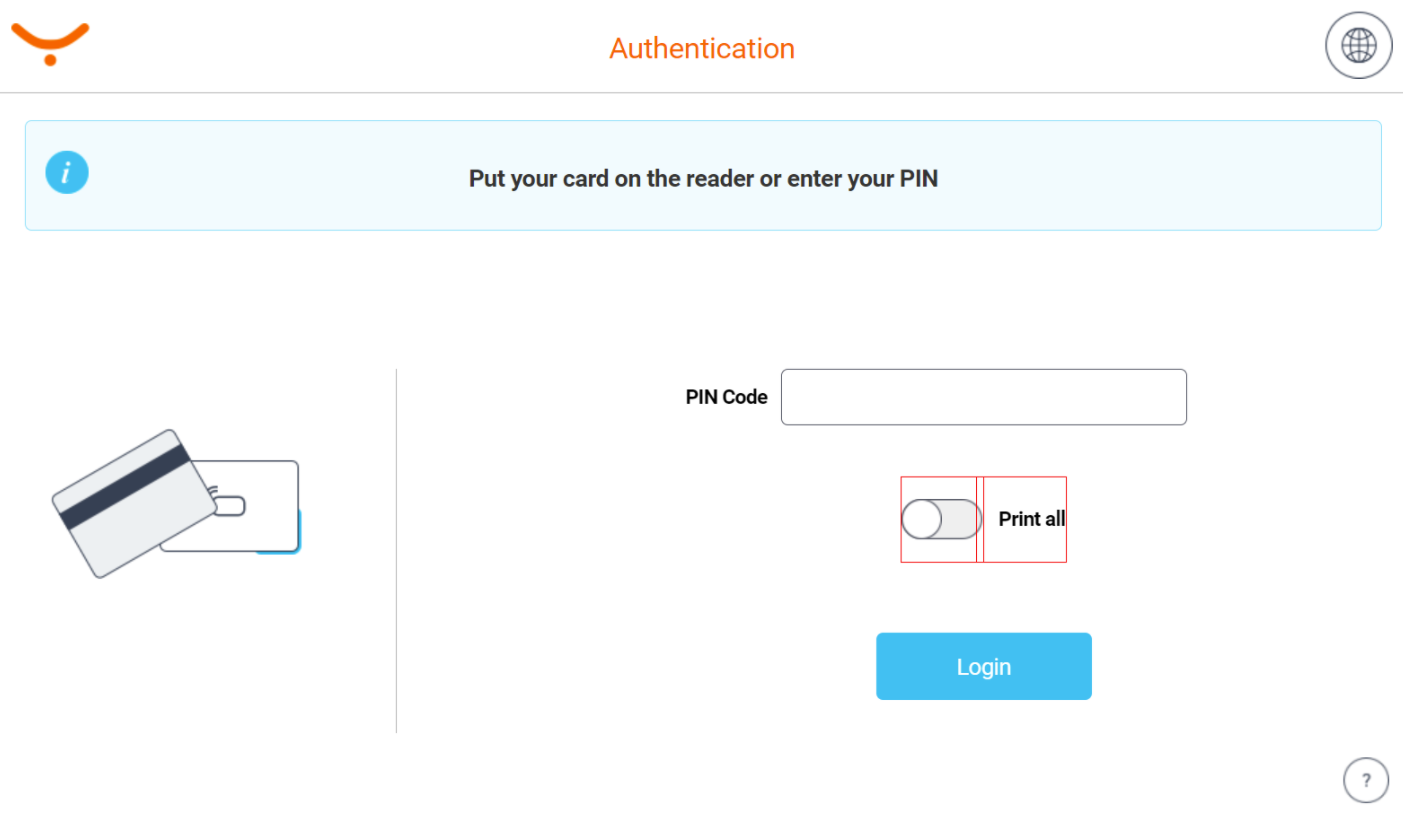
Task: Toggle the Print all switch
Action: coord(941,519)
